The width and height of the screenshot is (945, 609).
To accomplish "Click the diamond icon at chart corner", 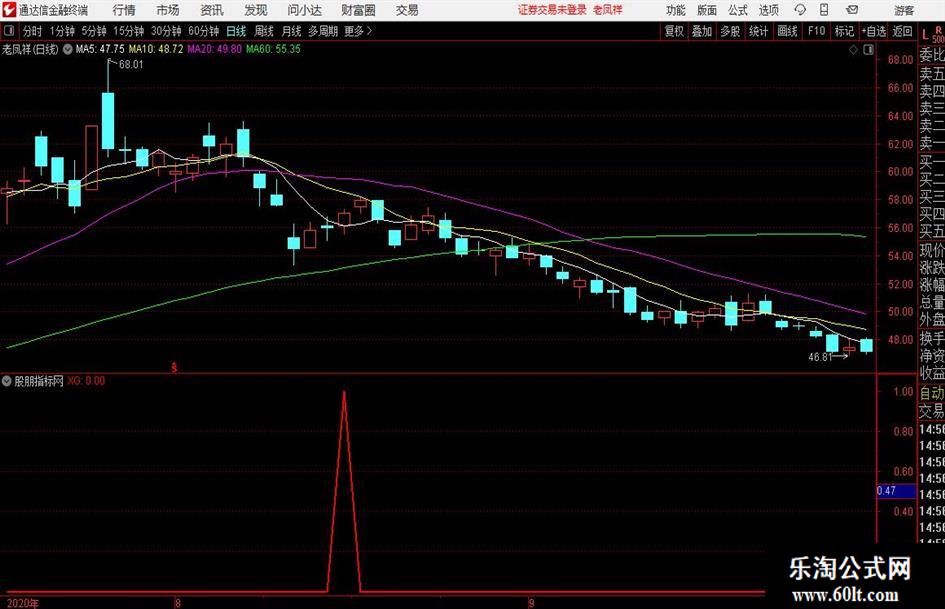I will point(853,50).
